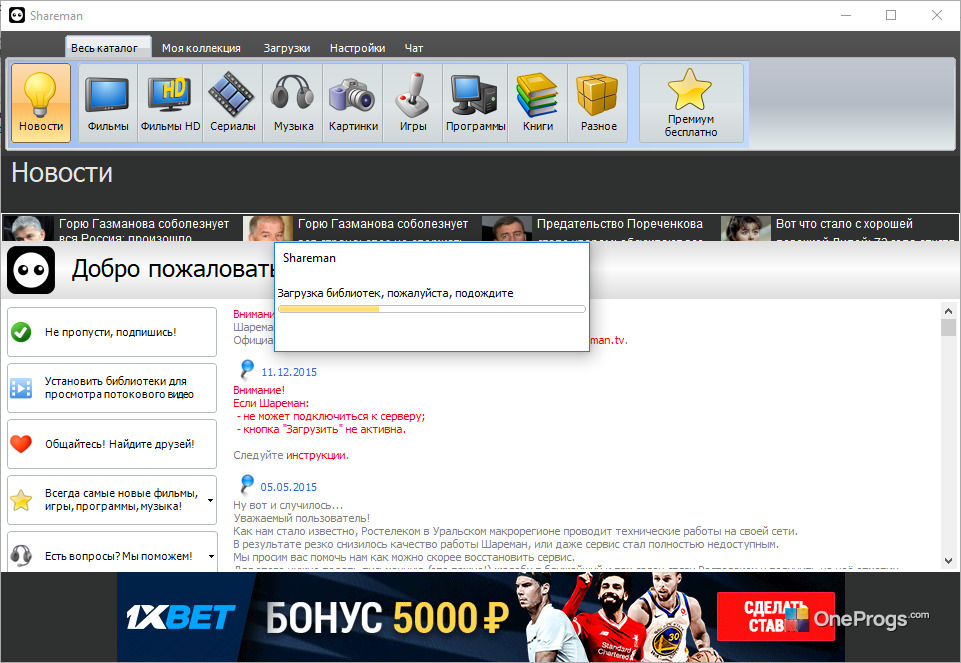961x663 pixels.
Task: Click the Общайтесь! Найдите друзей! button
Action: (112, 444)
